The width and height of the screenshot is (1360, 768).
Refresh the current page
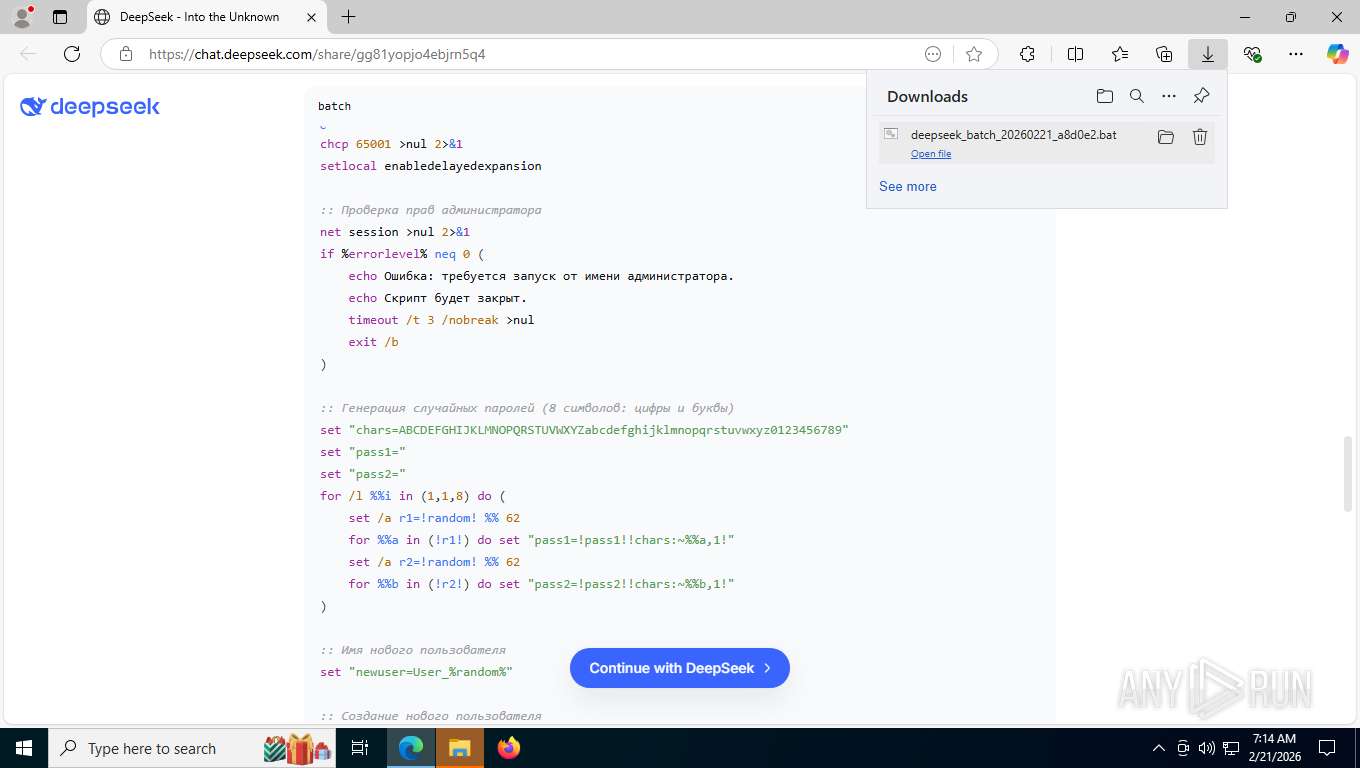(x=72, y=54)
